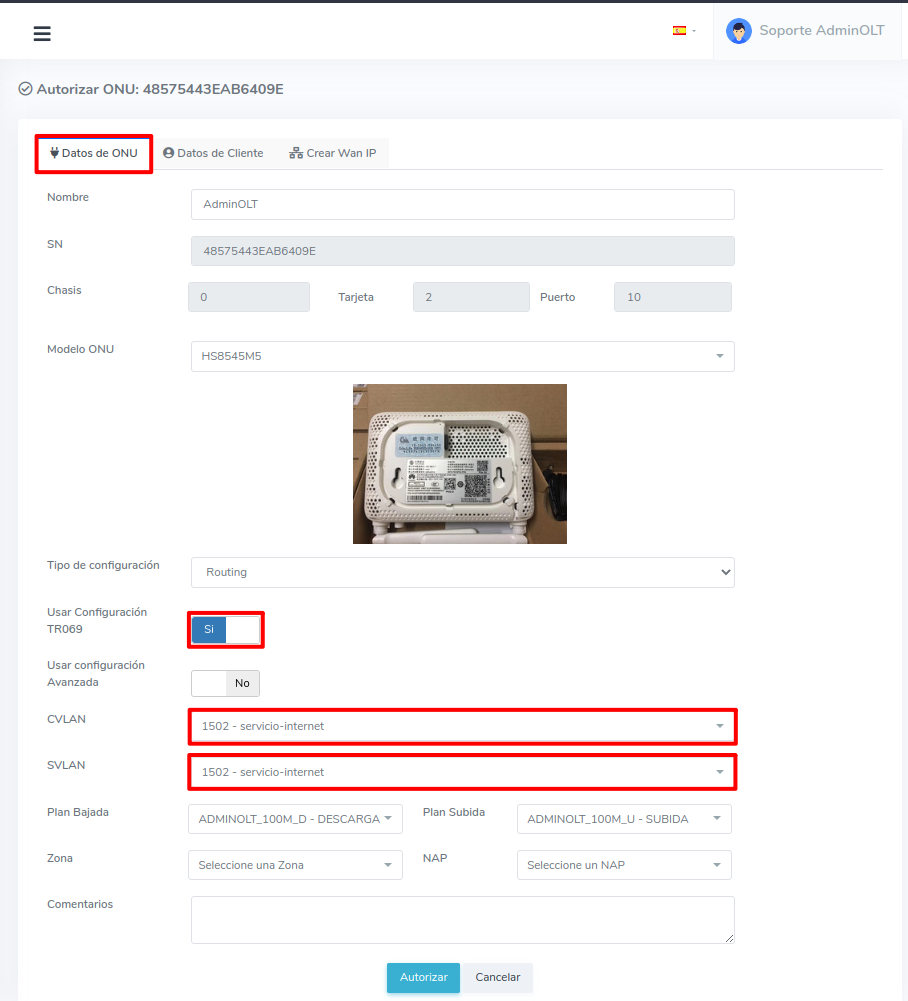Click the checkmark icon beside Autorizar ONU
The width and height of the screenshot is (908, 1001).
pos(25,89)
